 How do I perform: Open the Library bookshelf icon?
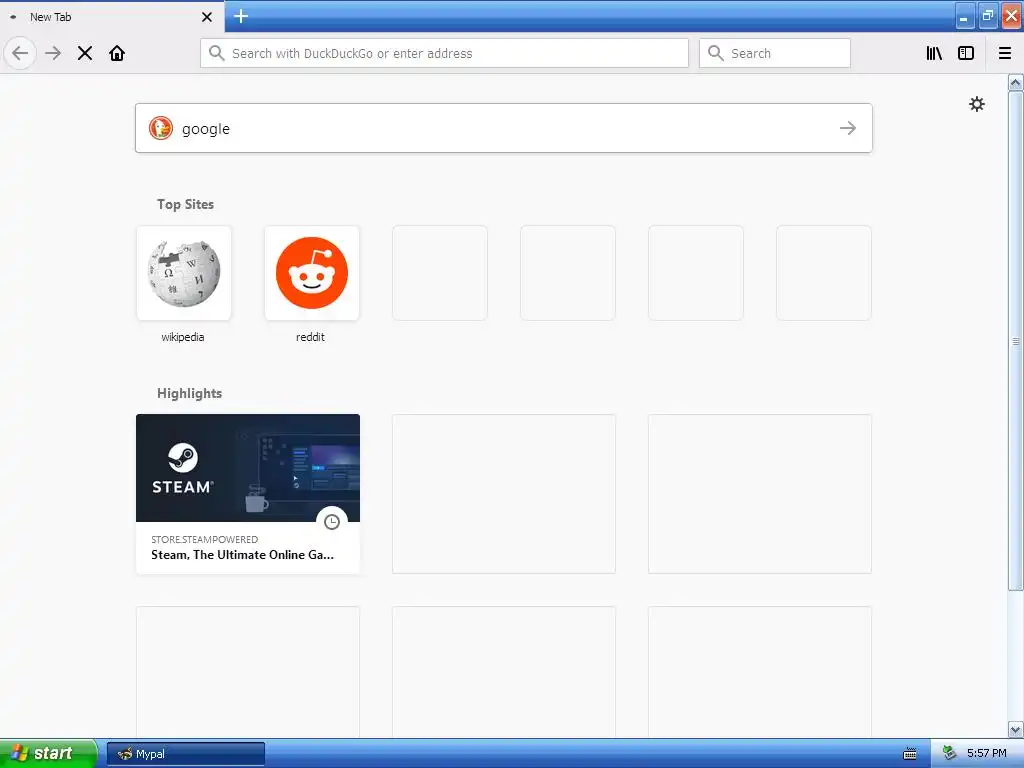pos(934,53)
